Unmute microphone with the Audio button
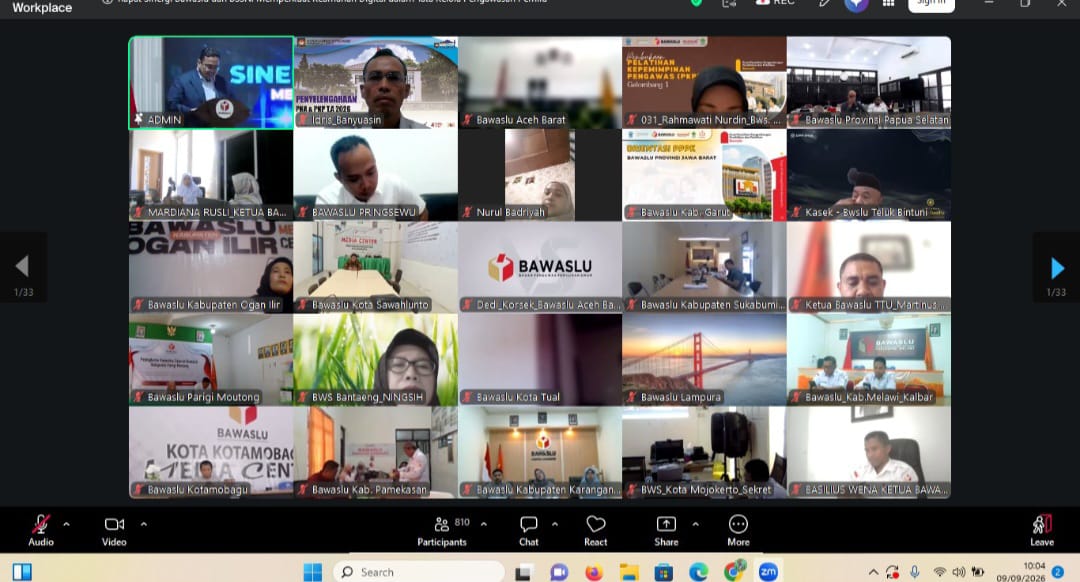1080x582 pixels. [41, 530]
